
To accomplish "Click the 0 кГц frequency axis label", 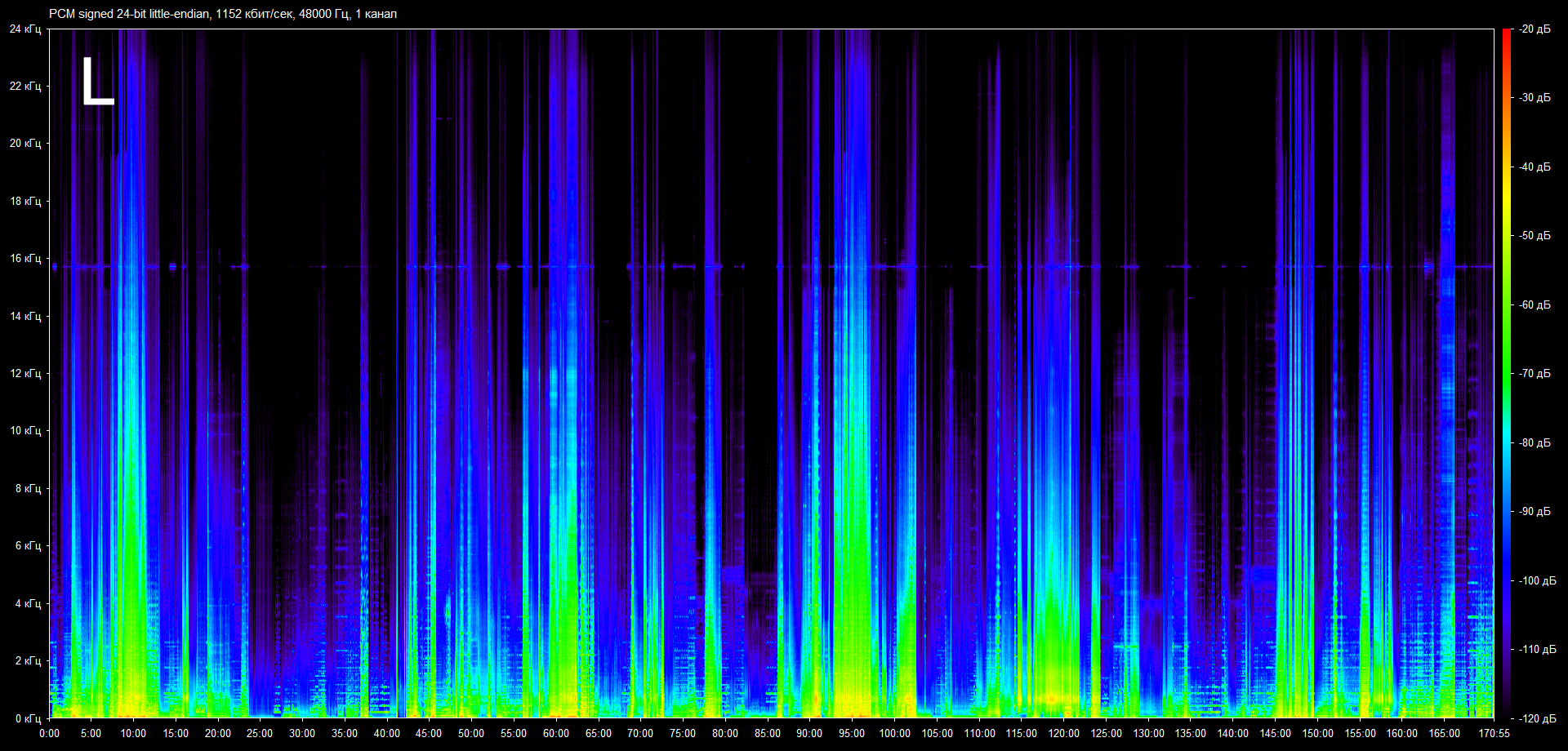I will [x=28, y=719].
